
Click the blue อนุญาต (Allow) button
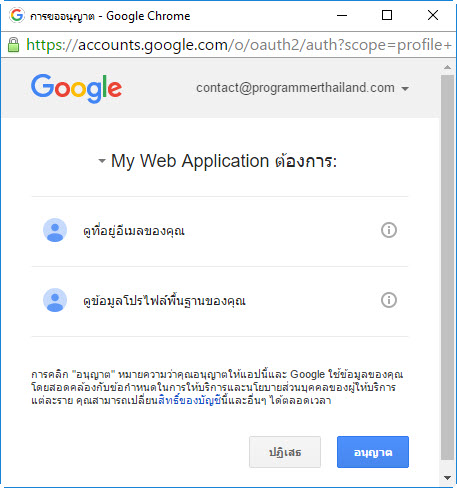tap(373, 452)
